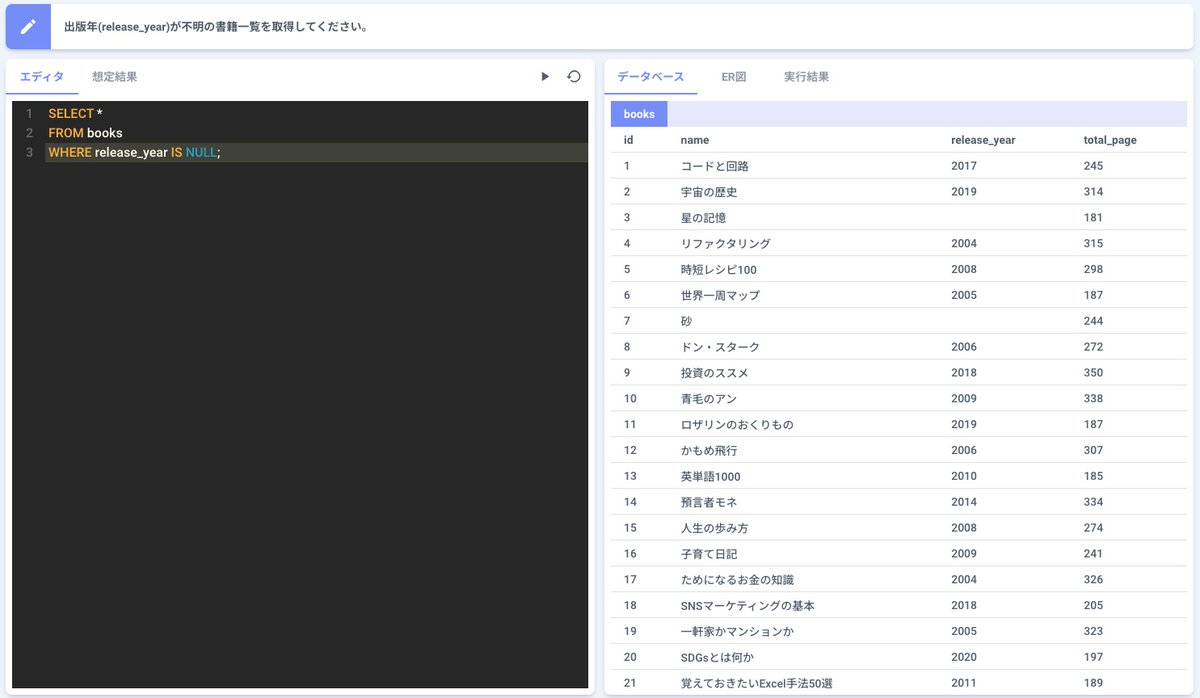
Task: Select the 人生の歩み方 cell
Action: point(714,528)
